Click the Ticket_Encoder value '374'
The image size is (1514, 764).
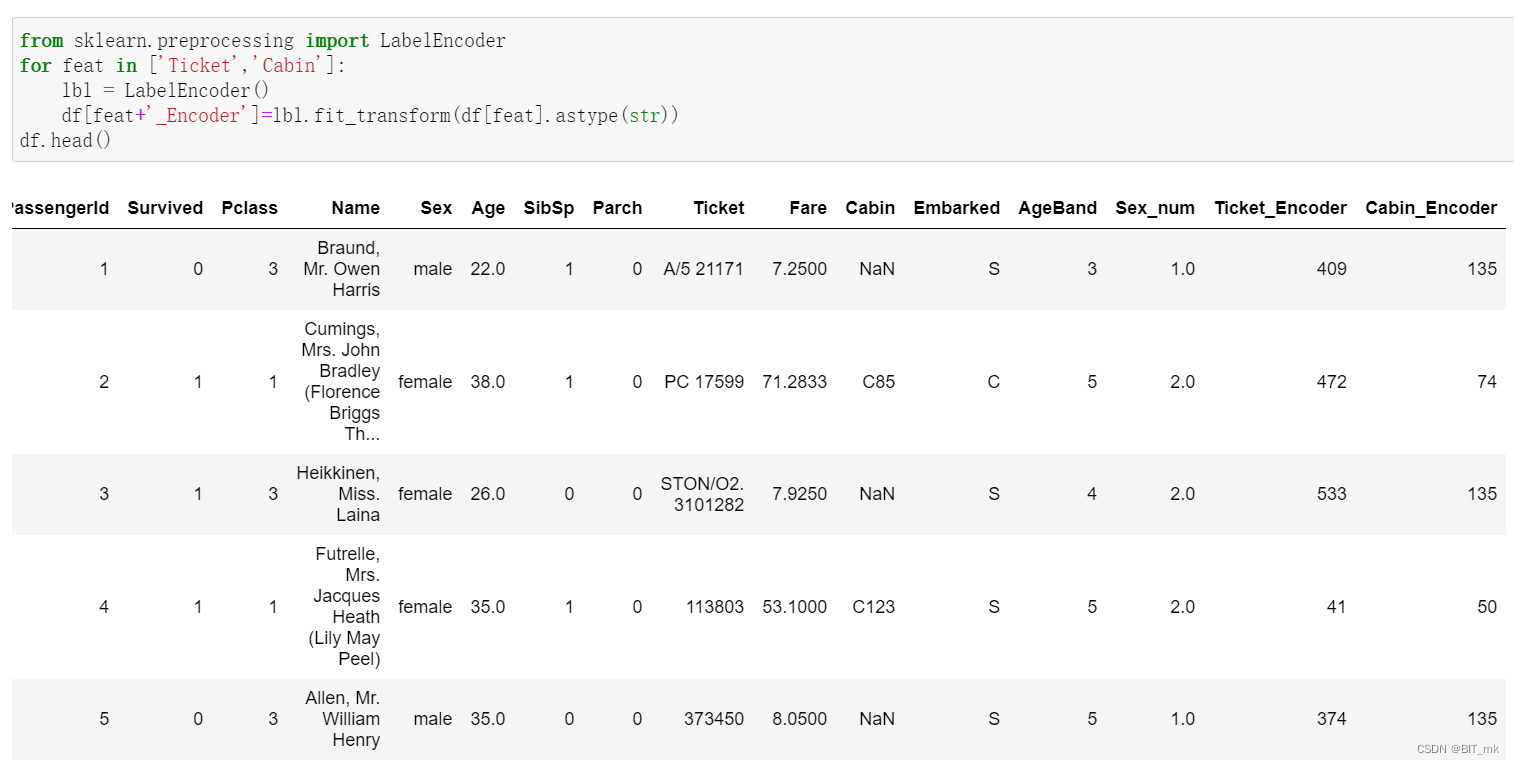point(1332,719)
